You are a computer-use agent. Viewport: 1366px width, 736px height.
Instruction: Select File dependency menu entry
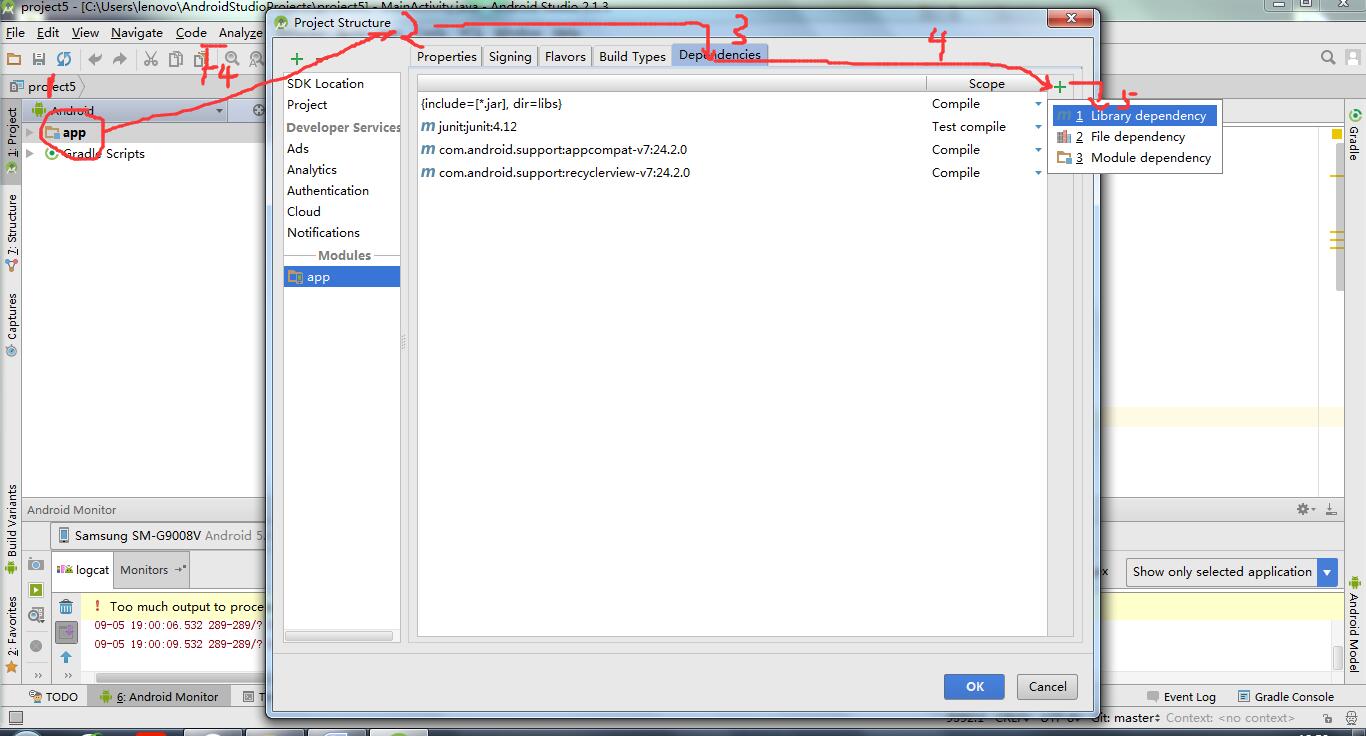pos(1135,137)
